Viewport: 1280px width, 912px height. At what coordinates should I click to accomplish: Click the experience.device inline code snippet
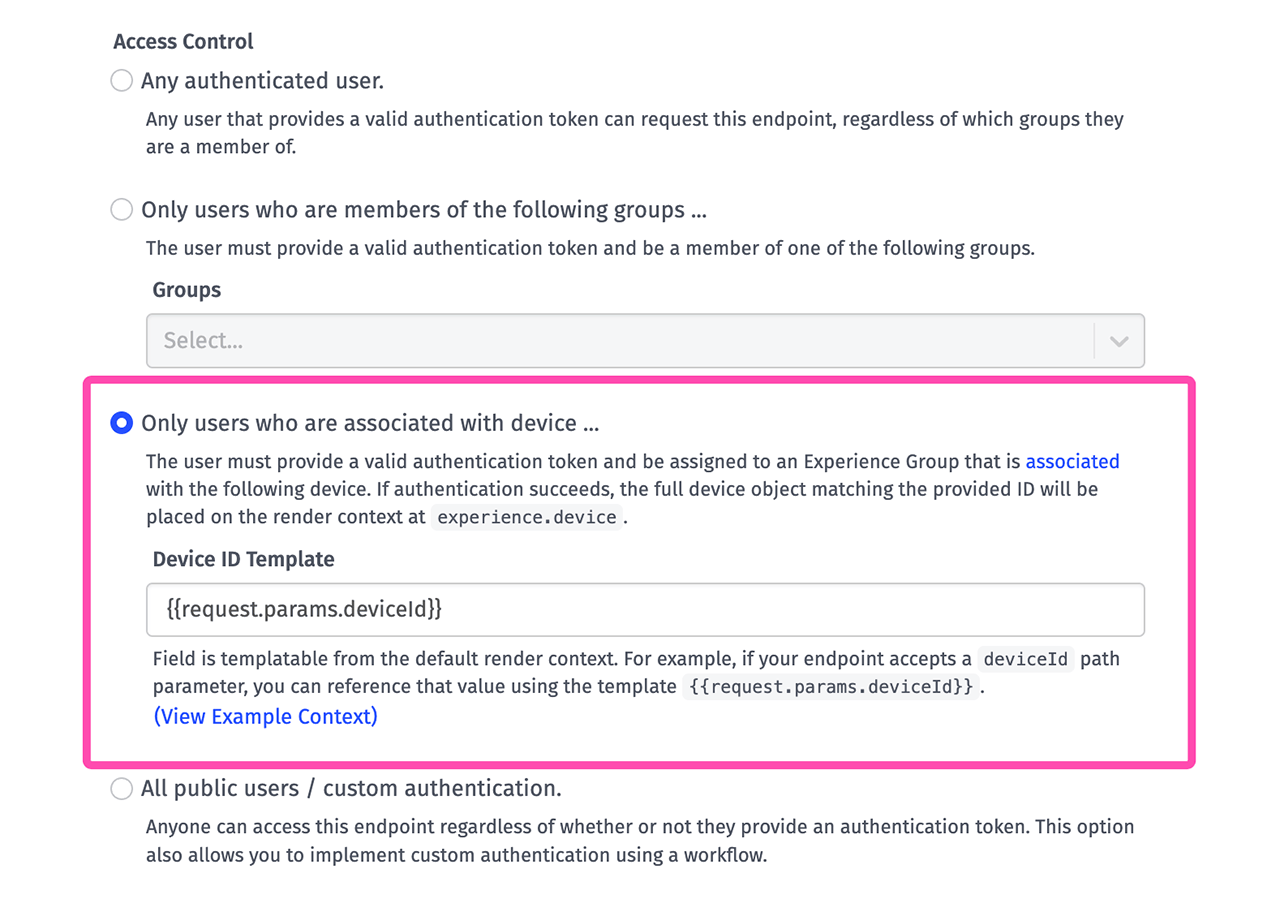[526, 517]
